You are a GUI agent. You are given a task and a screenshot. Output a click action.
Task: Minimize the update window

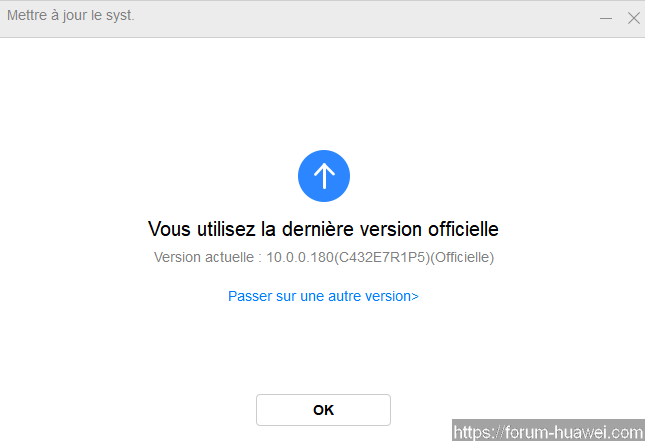606,18
